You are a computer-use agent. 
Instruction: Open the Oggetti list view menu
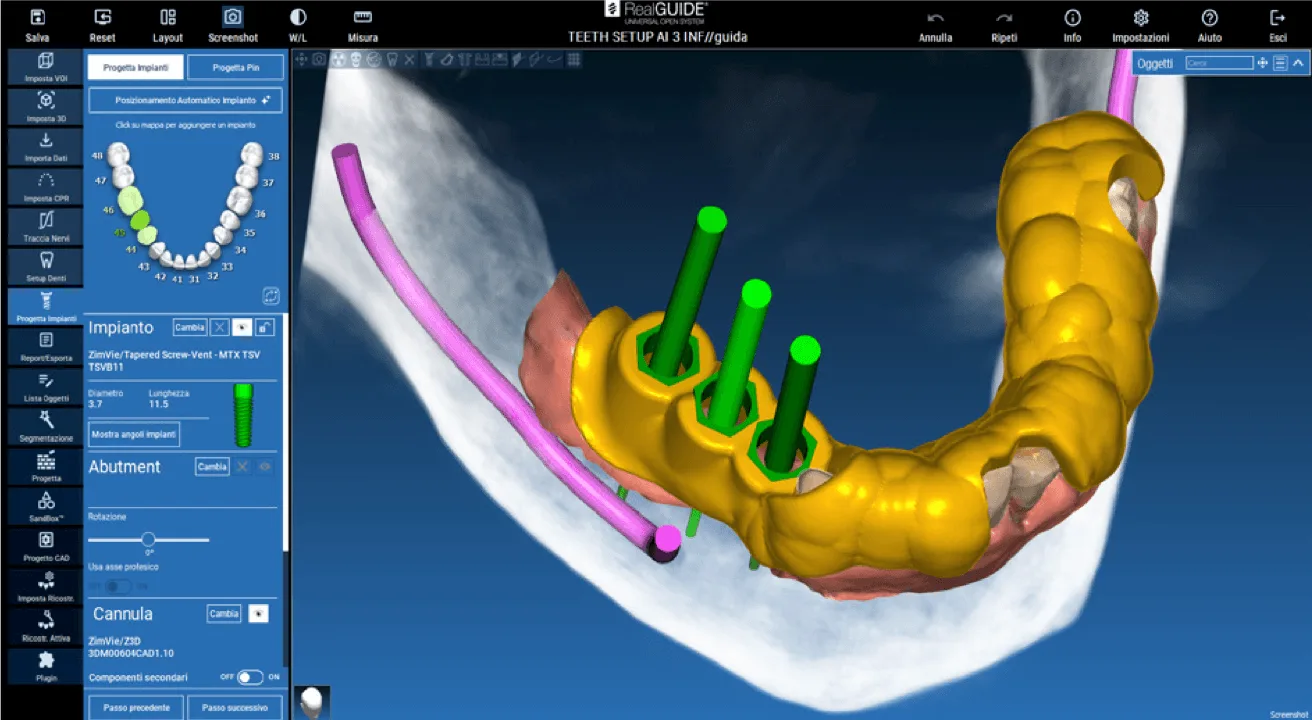(x=1280, y=63)
